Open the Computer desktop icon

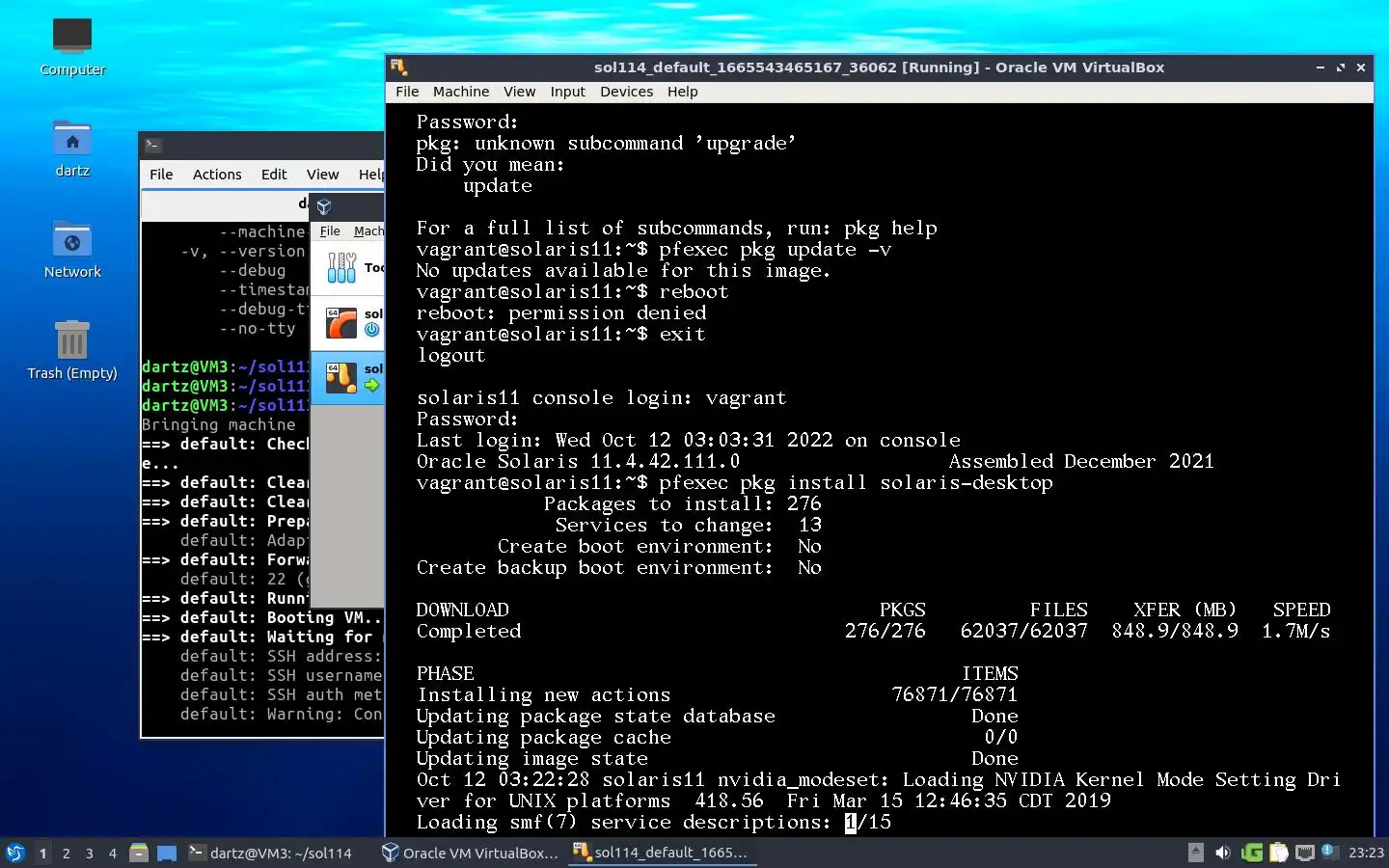point(72,46)
